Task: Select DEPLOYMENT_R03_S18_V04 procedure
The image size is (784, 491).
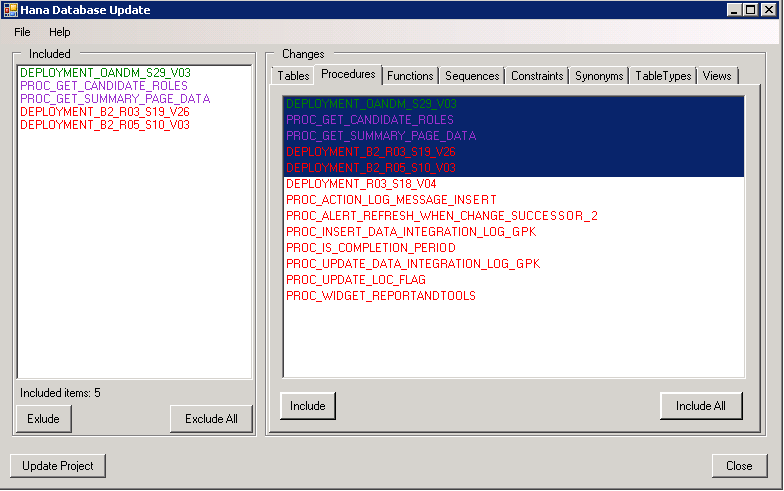Action: (514, 184)
